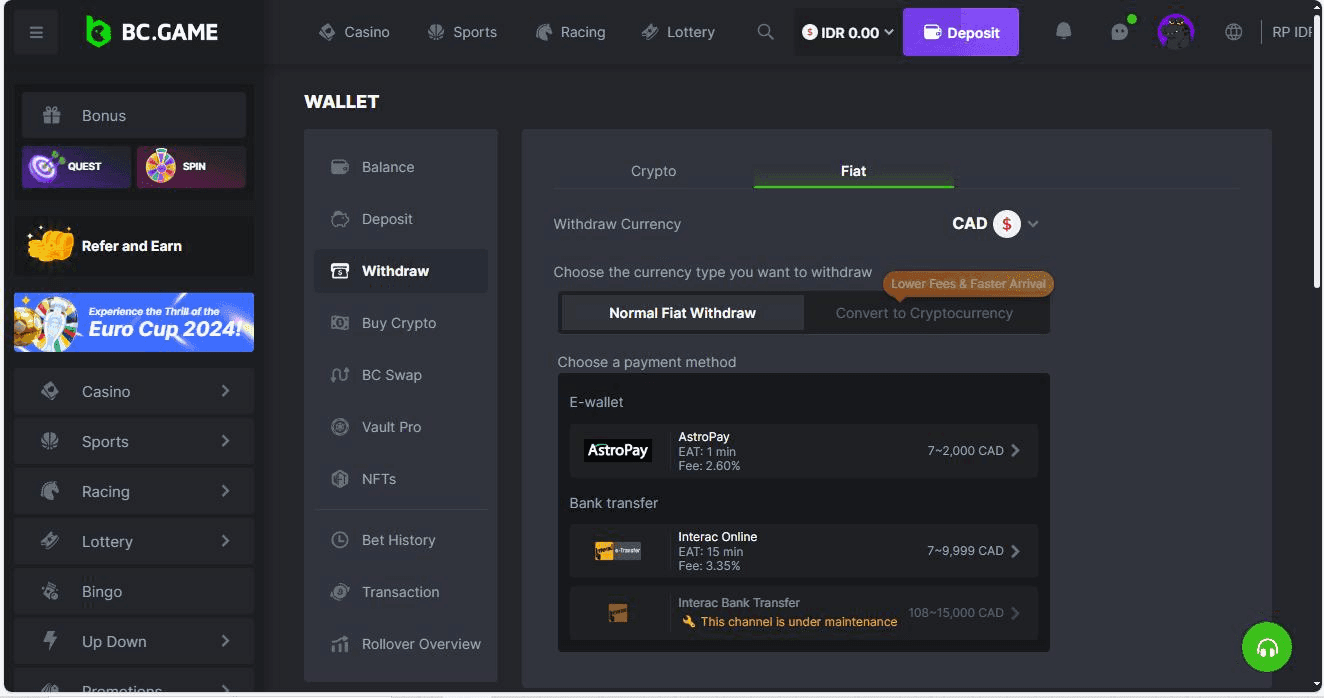1324x698 pixels.
Task: Click the globe language icon
Action: point(1234,32)
